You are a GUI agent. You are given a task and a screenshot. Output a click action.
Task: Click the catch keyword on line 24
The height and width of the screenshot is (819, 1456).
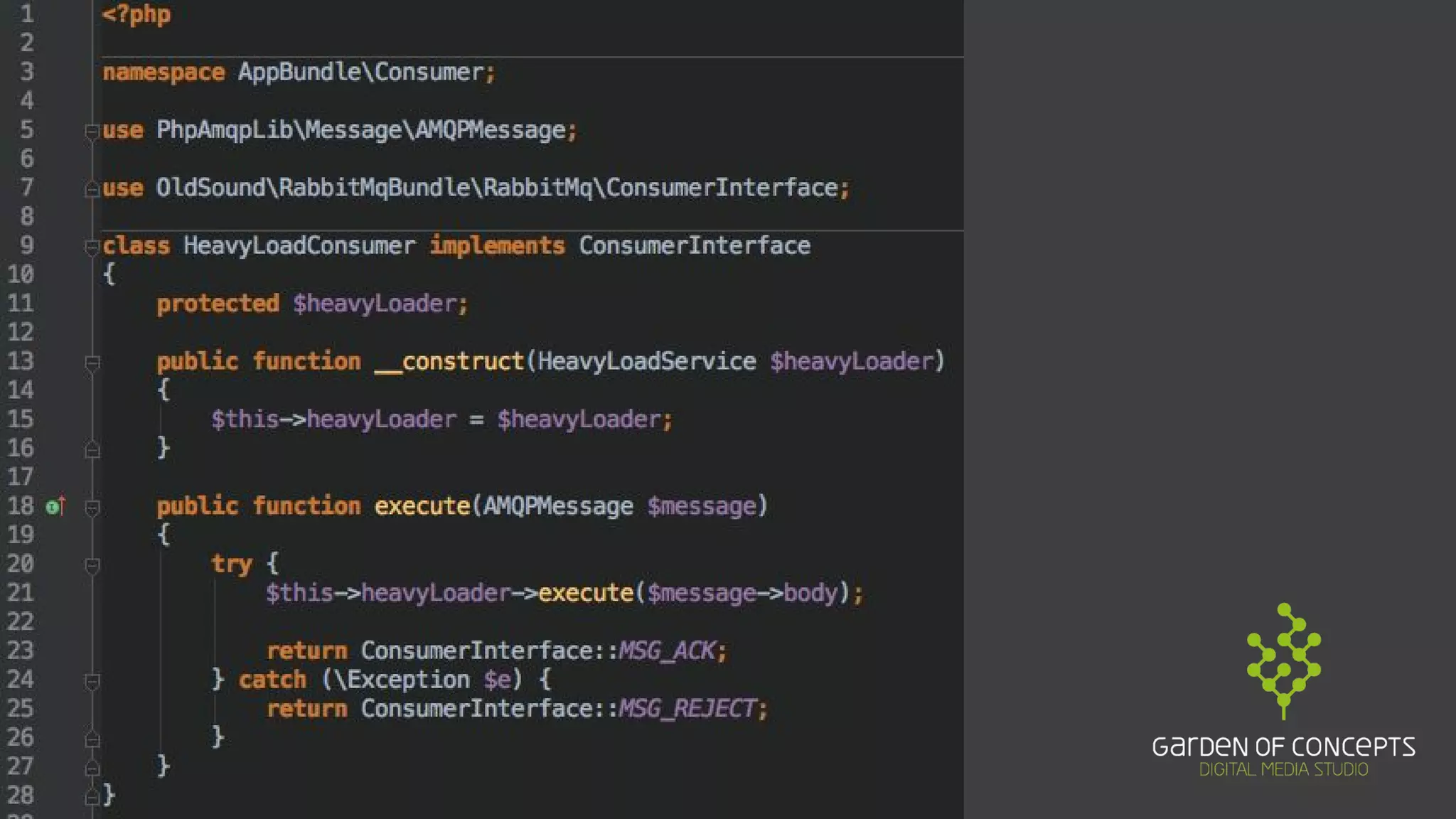[272, 680]
